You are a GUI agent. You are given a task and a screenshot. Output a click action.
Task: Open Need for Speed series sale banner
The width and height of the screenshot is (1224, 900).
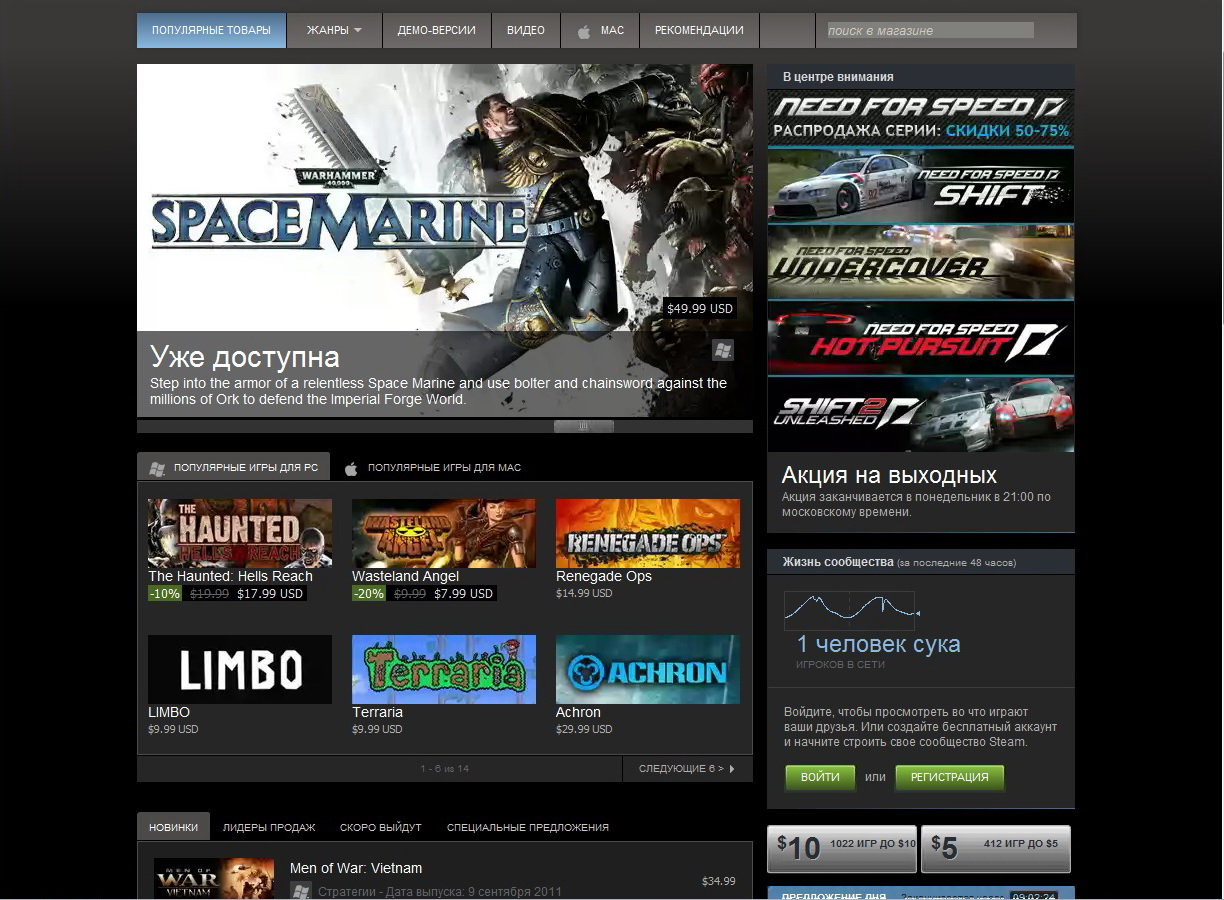[921, 118]
